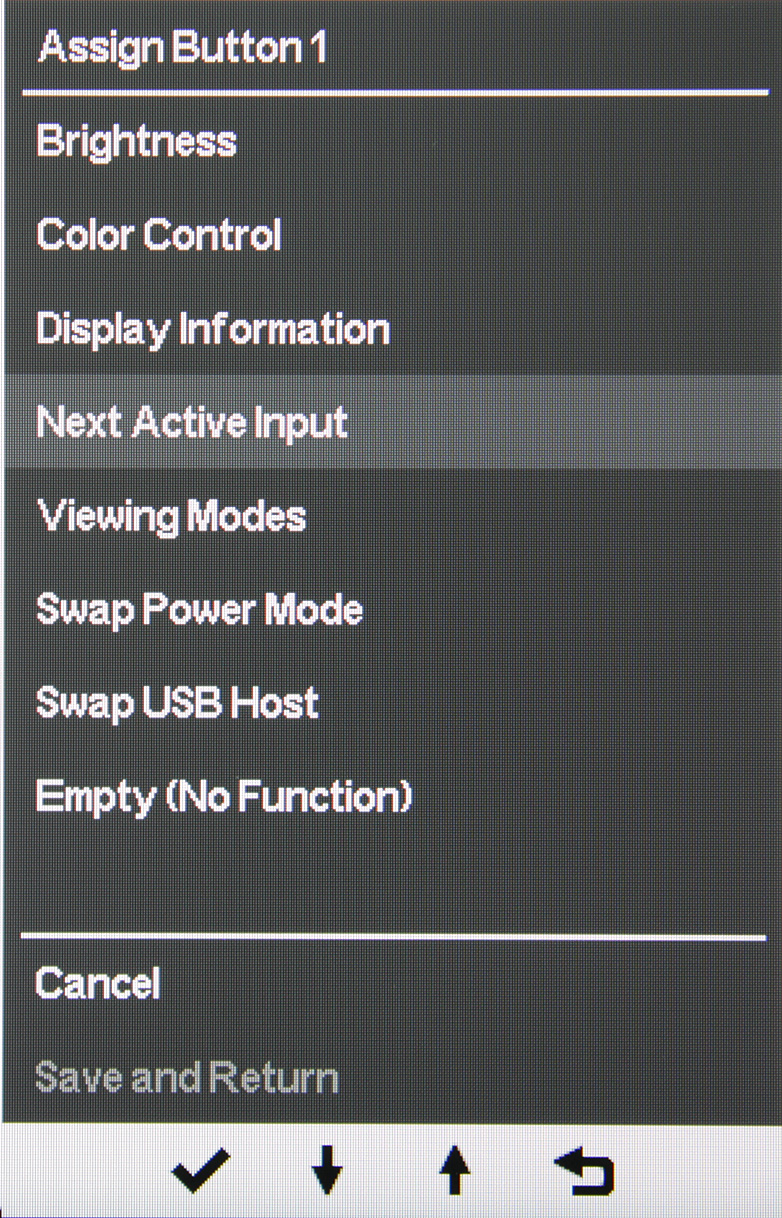The height and width of the screenshot is (1218, 782).
Task: Select the Swap USB Host option
Action: [x=177, y=703]
